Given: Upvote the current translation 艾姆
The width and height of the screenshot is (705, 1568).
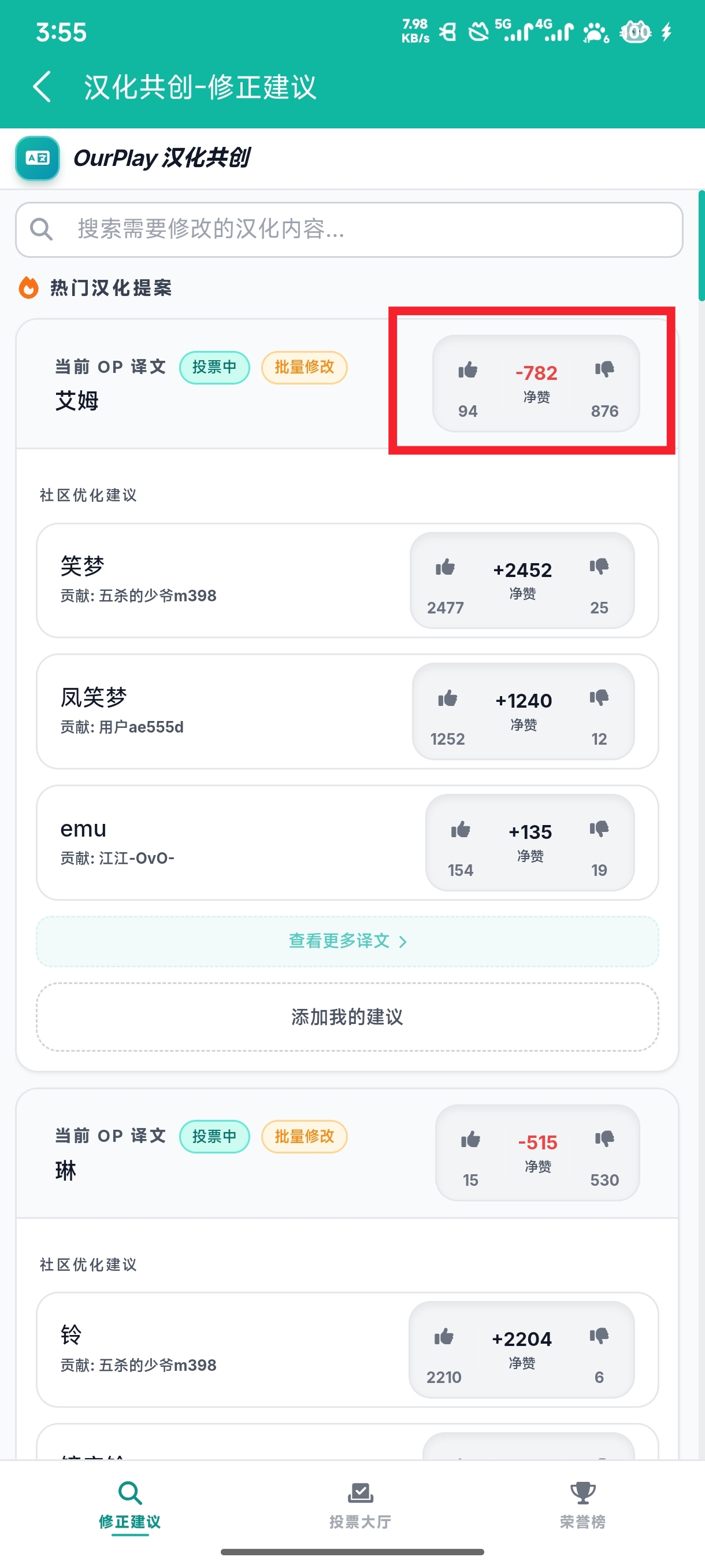Looking at the screenshot, I should (467, 370).
